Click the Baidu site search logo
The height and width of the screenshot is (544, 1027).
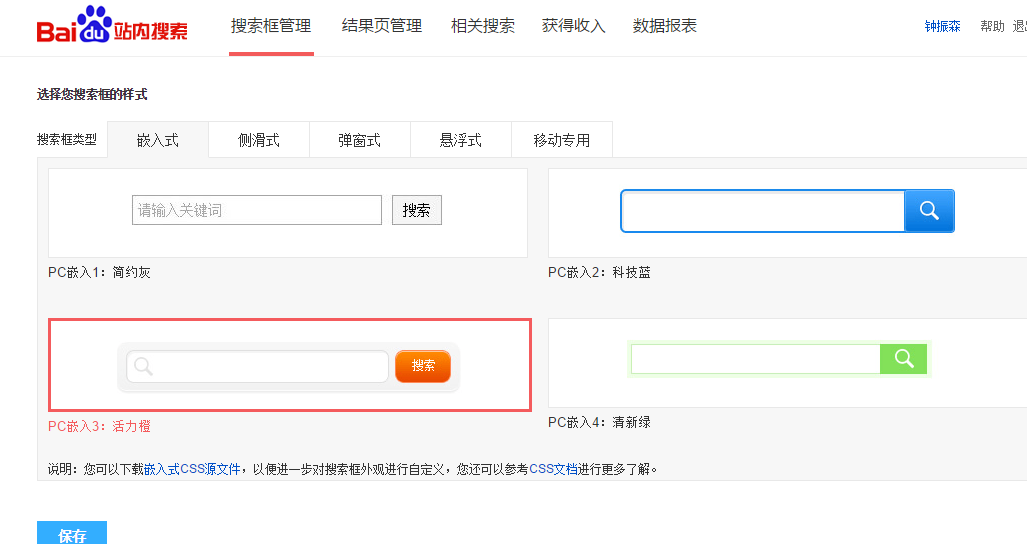112,26
